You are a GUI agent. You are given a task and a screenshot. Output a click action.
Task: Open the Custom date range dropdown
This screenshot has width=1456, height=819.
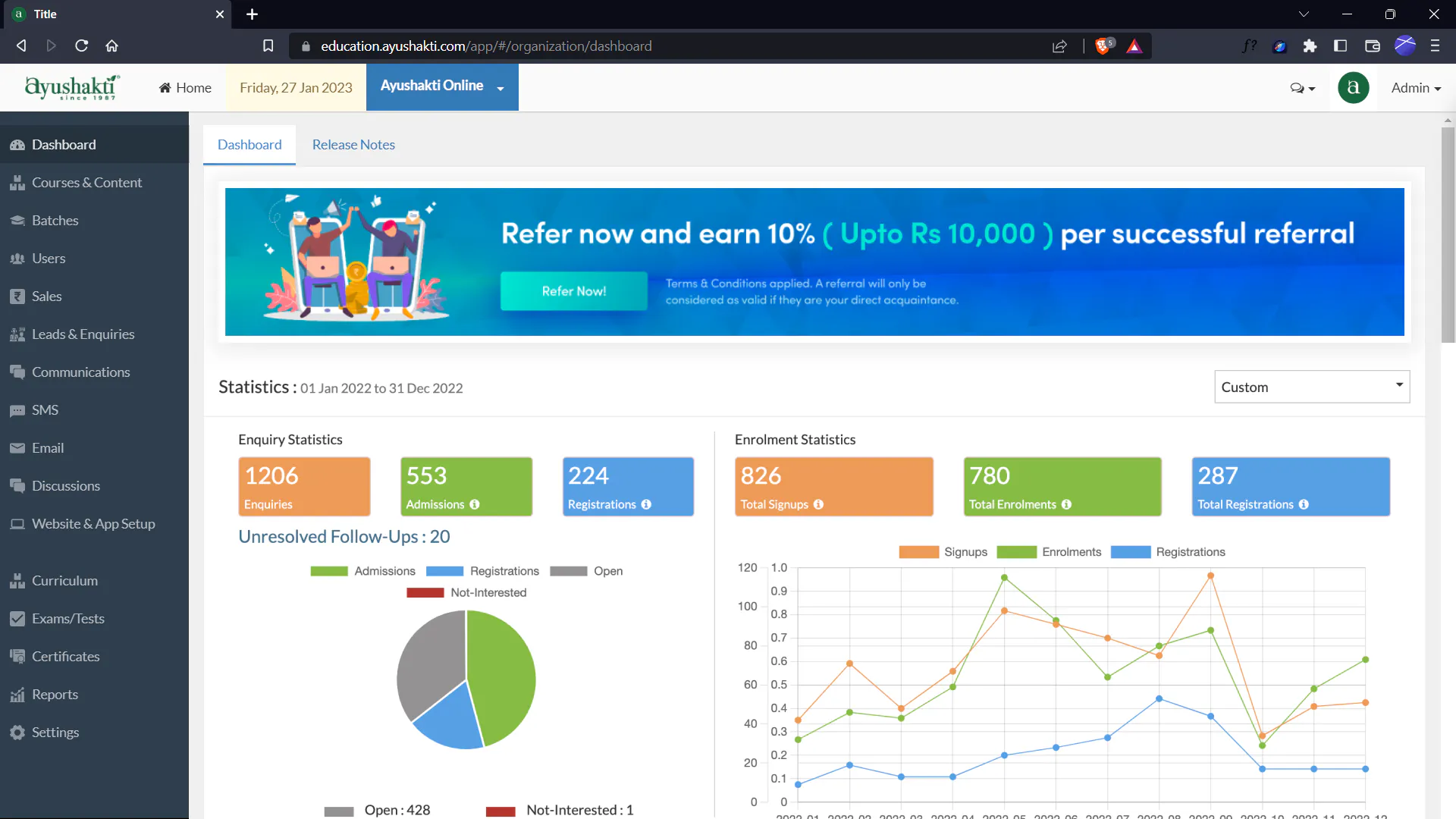1311,387
